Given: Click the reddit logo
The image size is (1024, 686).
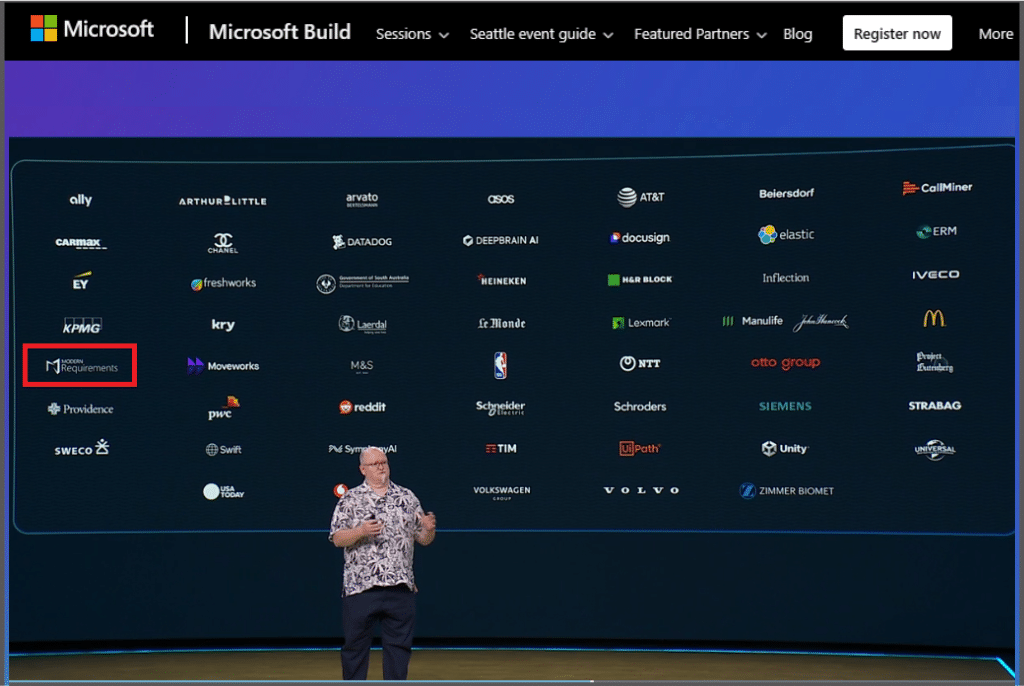Looking at the screenshot, I should [362, 407].
